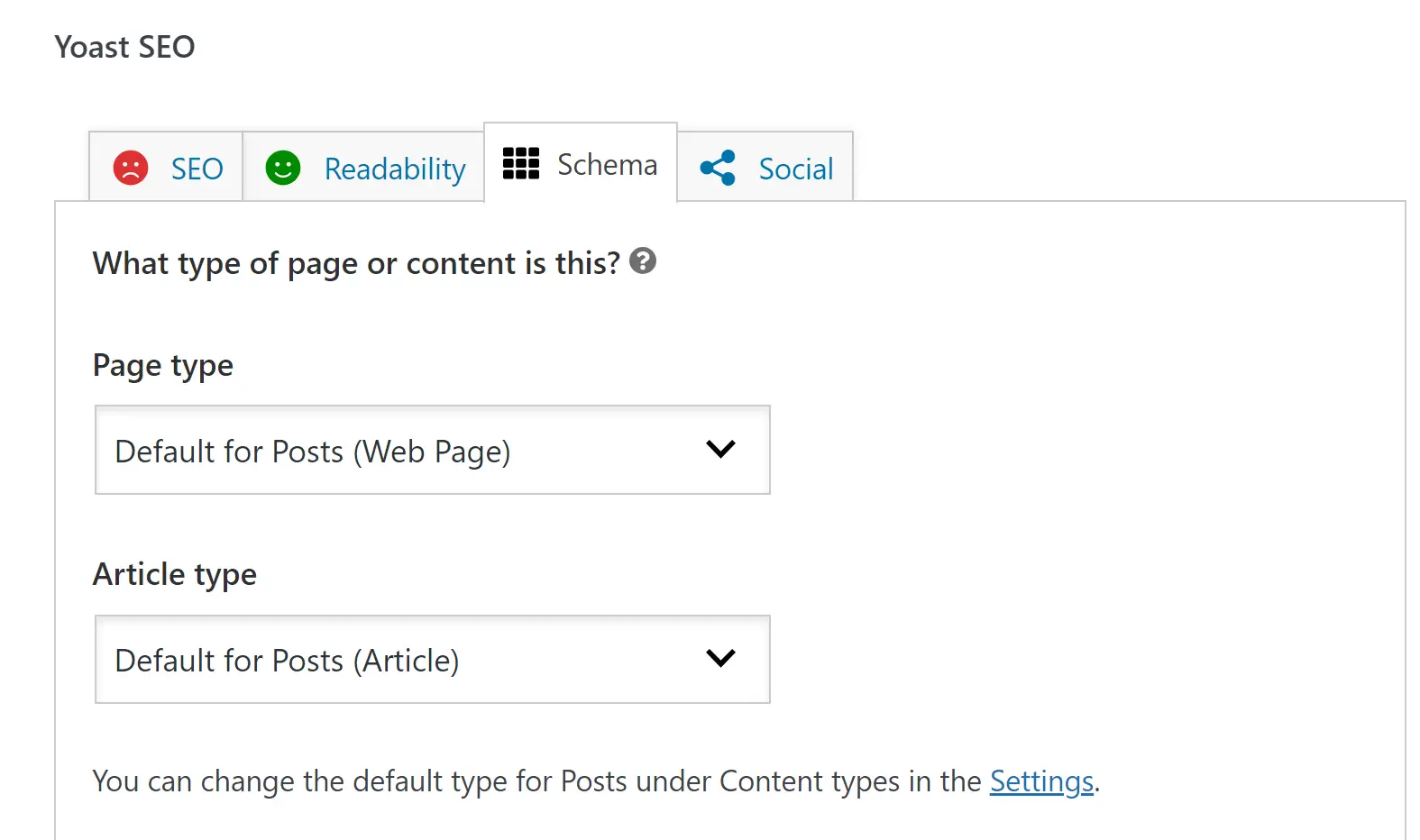The height and width of the screenshot is (840, 1420).
Task: Click the Social share icon
Action: click(x=718, y=168)
